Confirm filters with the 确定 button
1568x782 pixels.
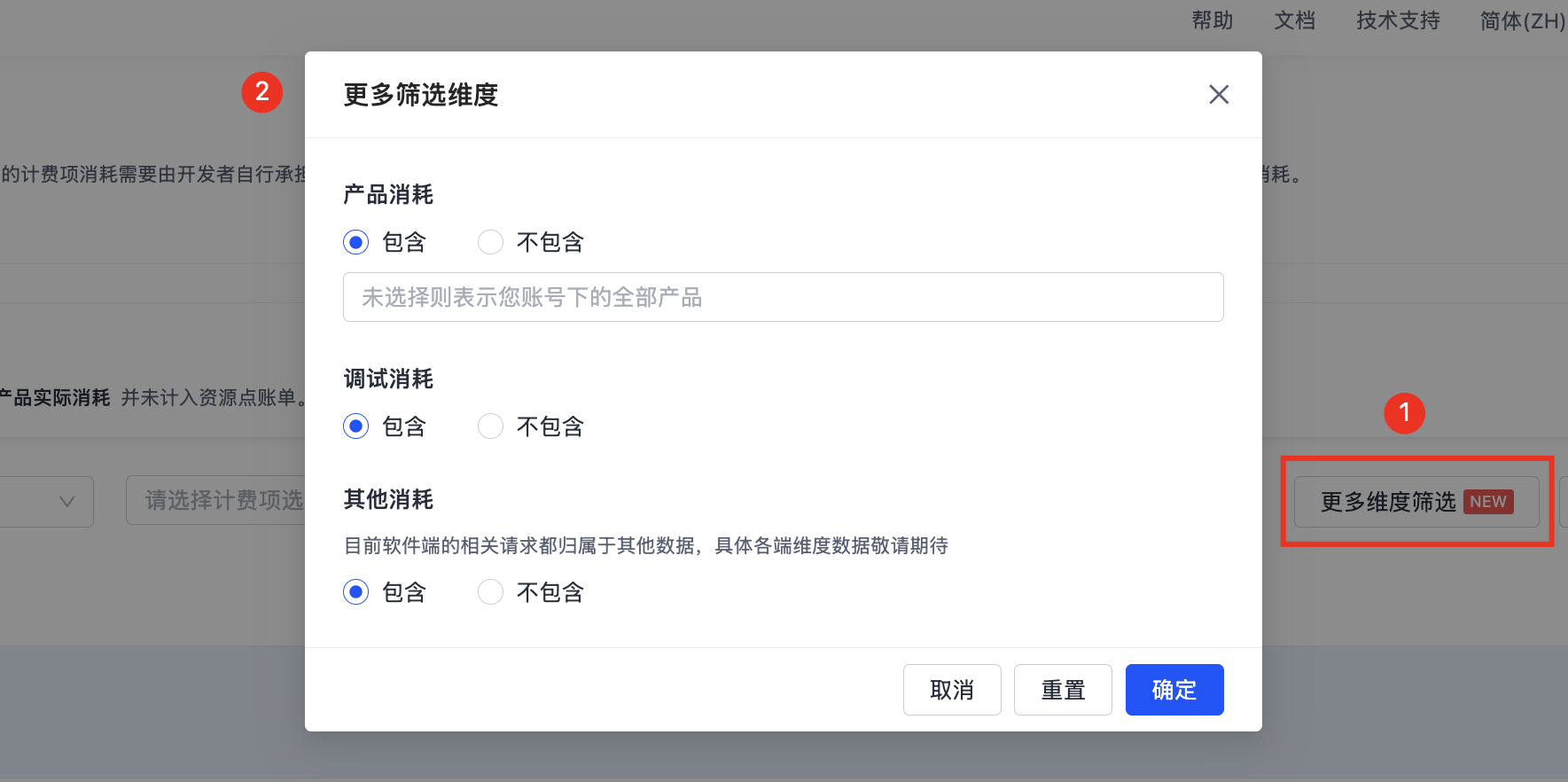[x=1174, y=690]
